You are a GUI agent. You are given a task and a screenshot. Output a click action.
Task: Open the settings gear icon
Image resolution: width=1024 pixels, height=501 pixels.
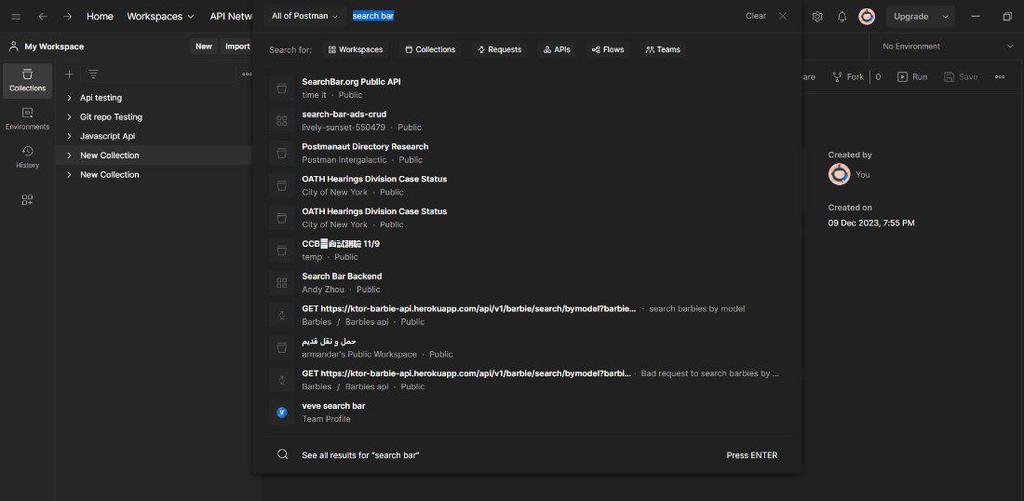point(817,16)
